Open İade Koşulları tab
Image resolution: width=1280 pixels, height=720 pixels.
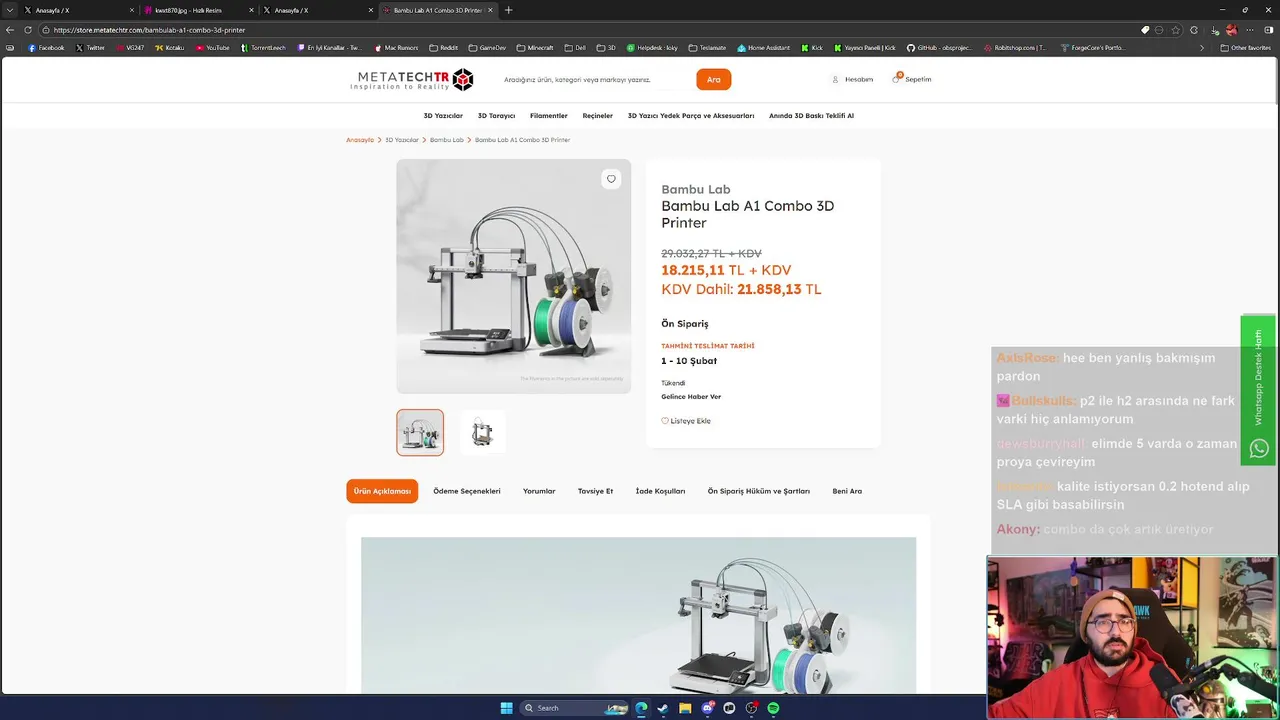[x=660, y=491]
